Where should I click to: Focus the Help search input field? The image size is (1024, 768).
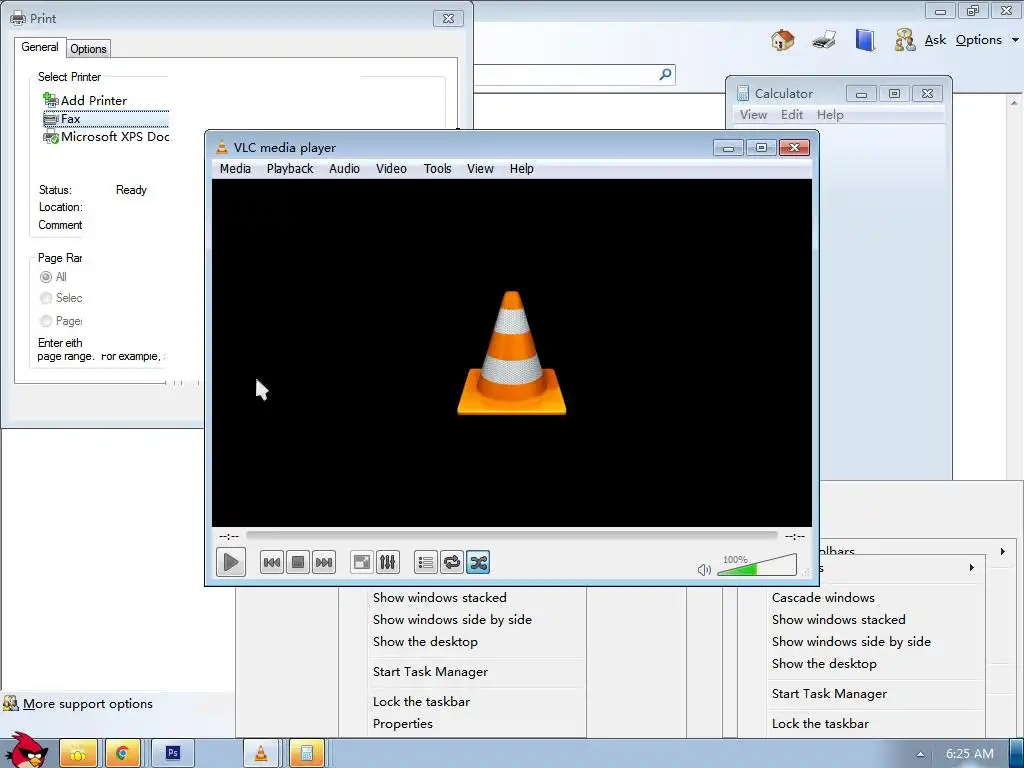point(565,74)
